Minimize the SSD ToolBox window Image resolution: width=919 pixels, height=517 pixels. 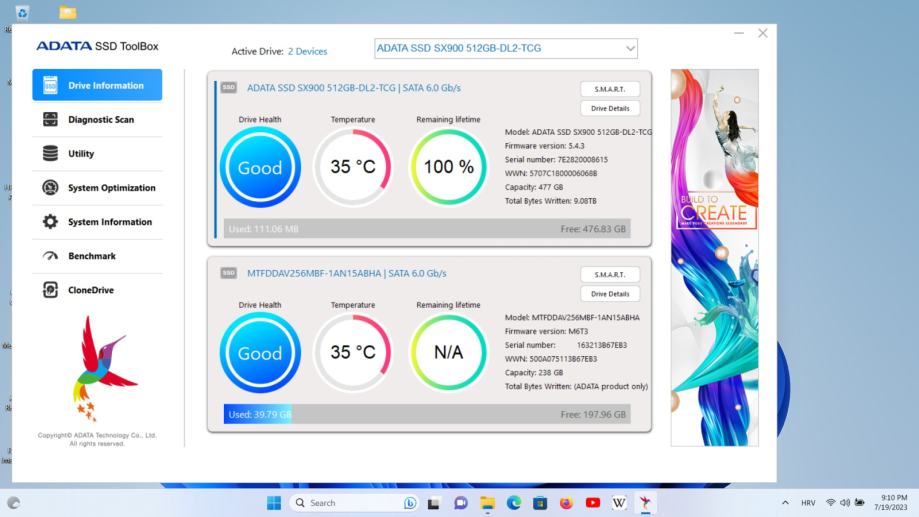[x=738, y=33]
